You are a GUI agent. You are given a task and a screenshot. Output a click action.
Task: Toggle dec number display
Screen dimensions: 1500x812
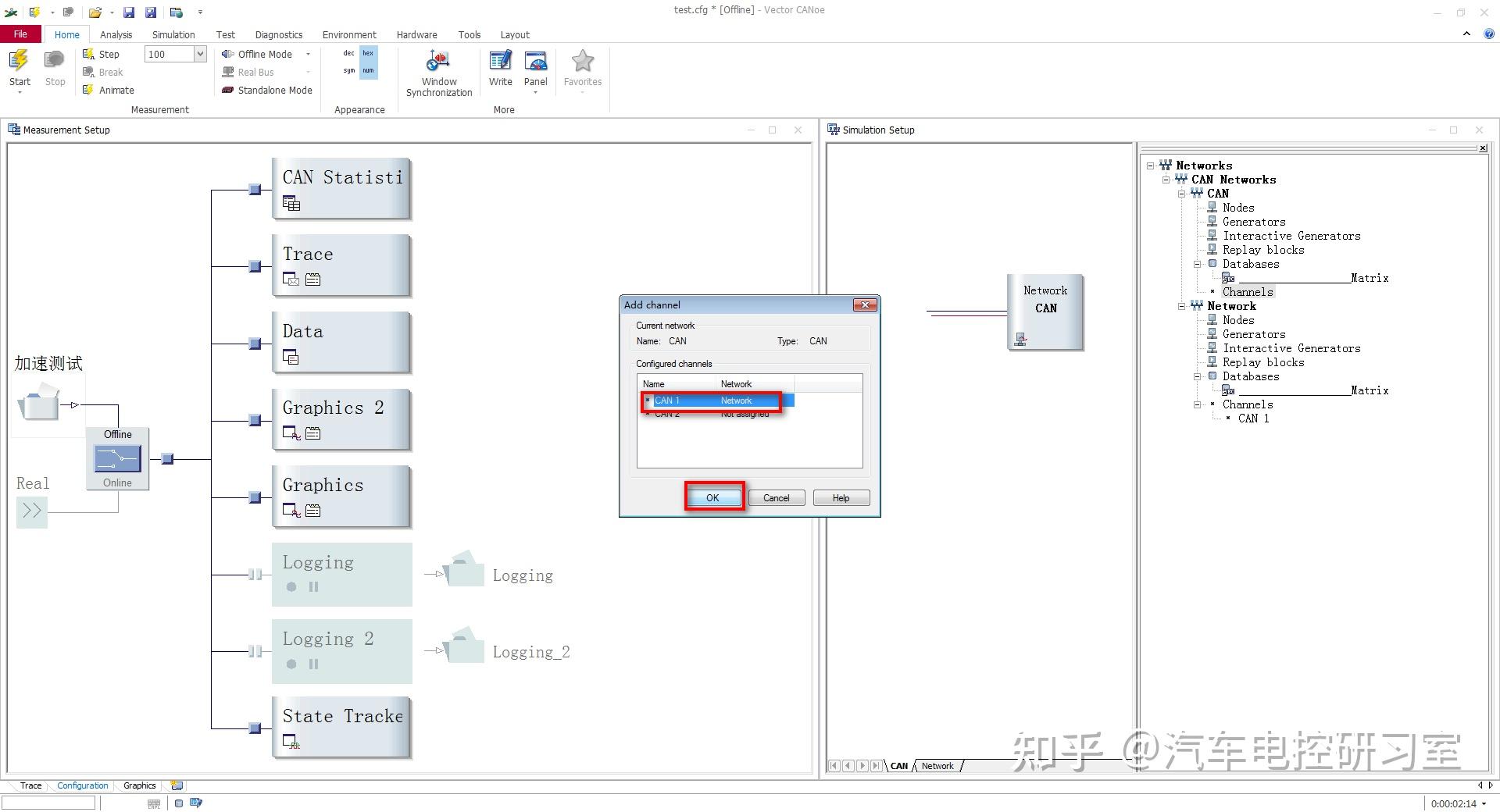coord(349,53)
